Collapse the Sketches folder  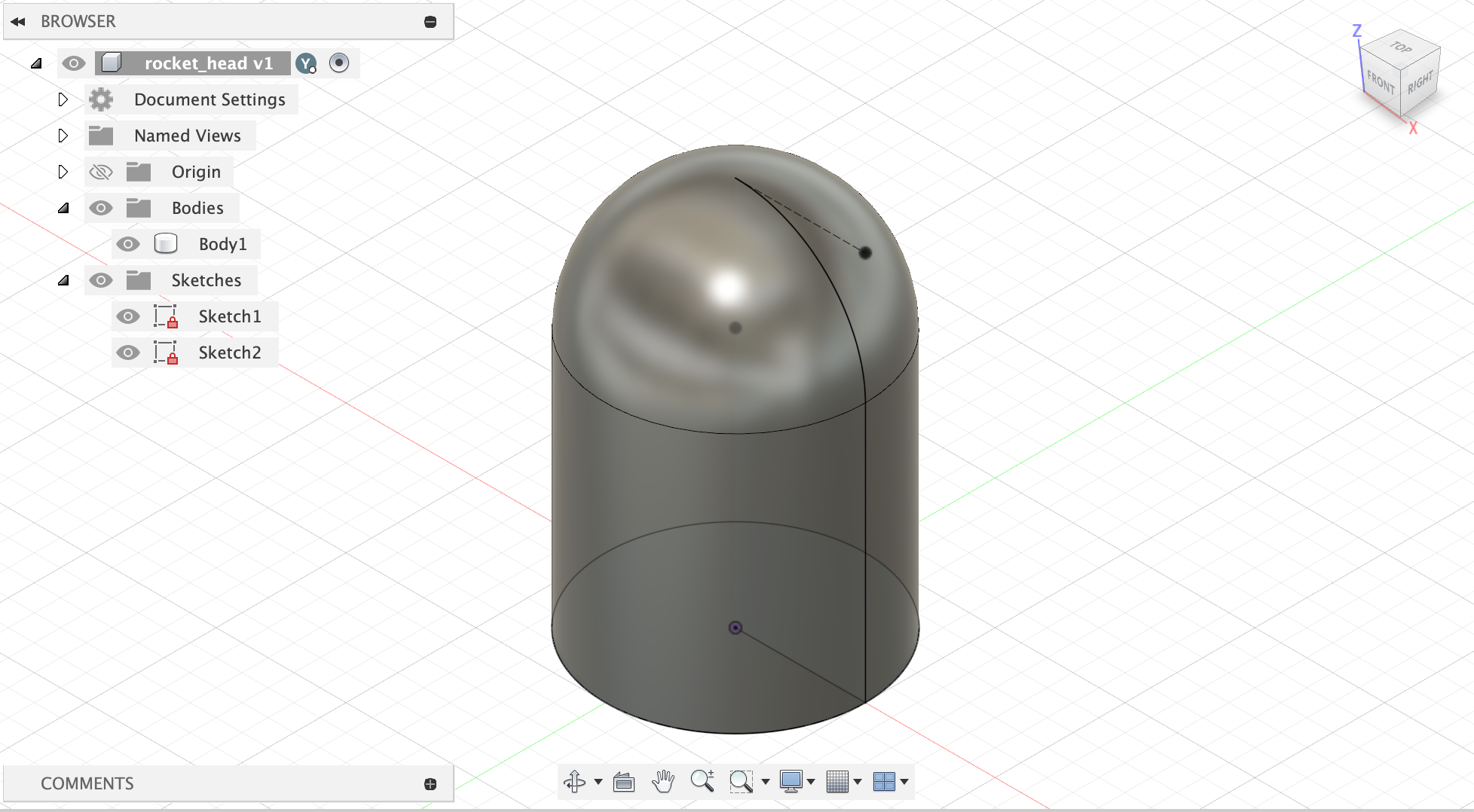coord(63,279)
